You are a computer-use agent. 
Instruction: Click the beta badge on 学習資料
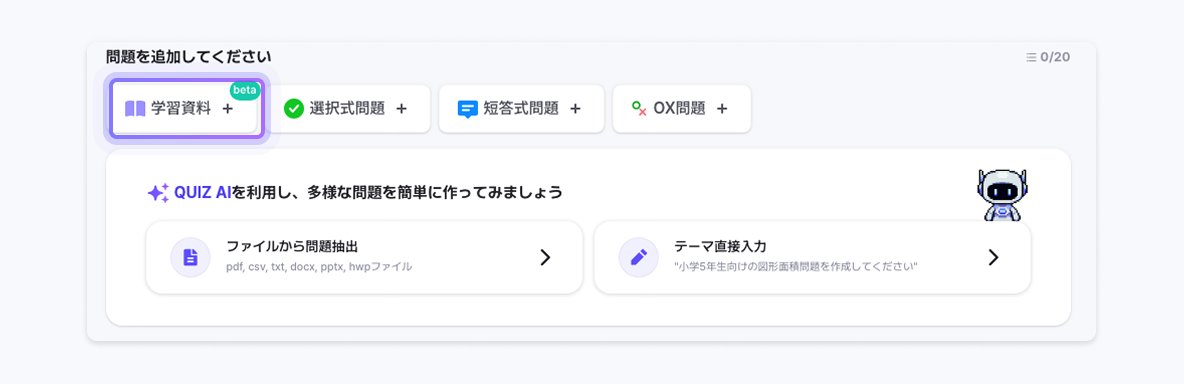pyautogui.click(x=245, y=91)
